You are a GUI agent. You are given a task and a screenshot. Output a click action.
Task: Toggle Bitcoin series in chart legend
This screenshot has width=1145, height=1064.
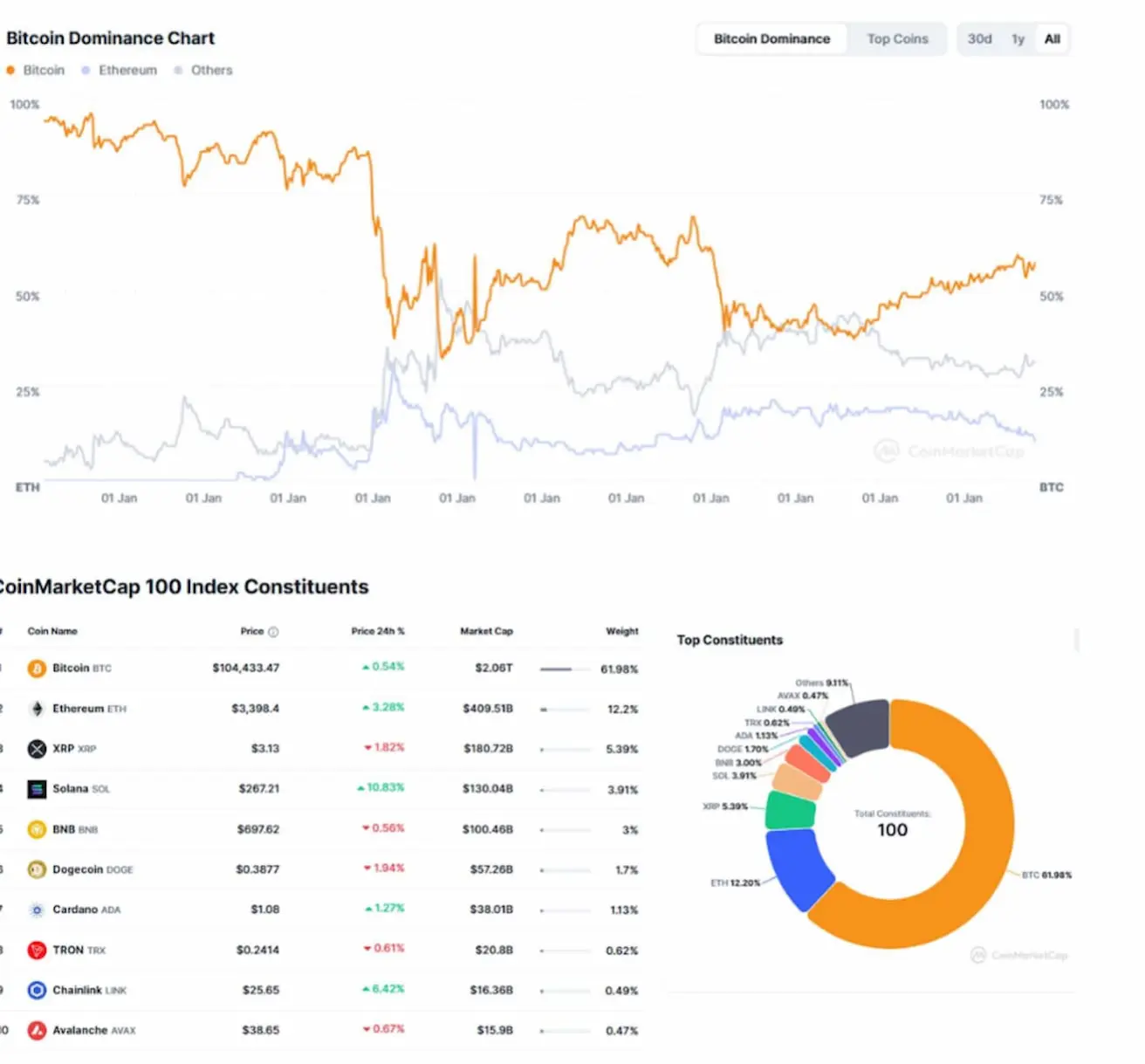click(x=36, y=70)
